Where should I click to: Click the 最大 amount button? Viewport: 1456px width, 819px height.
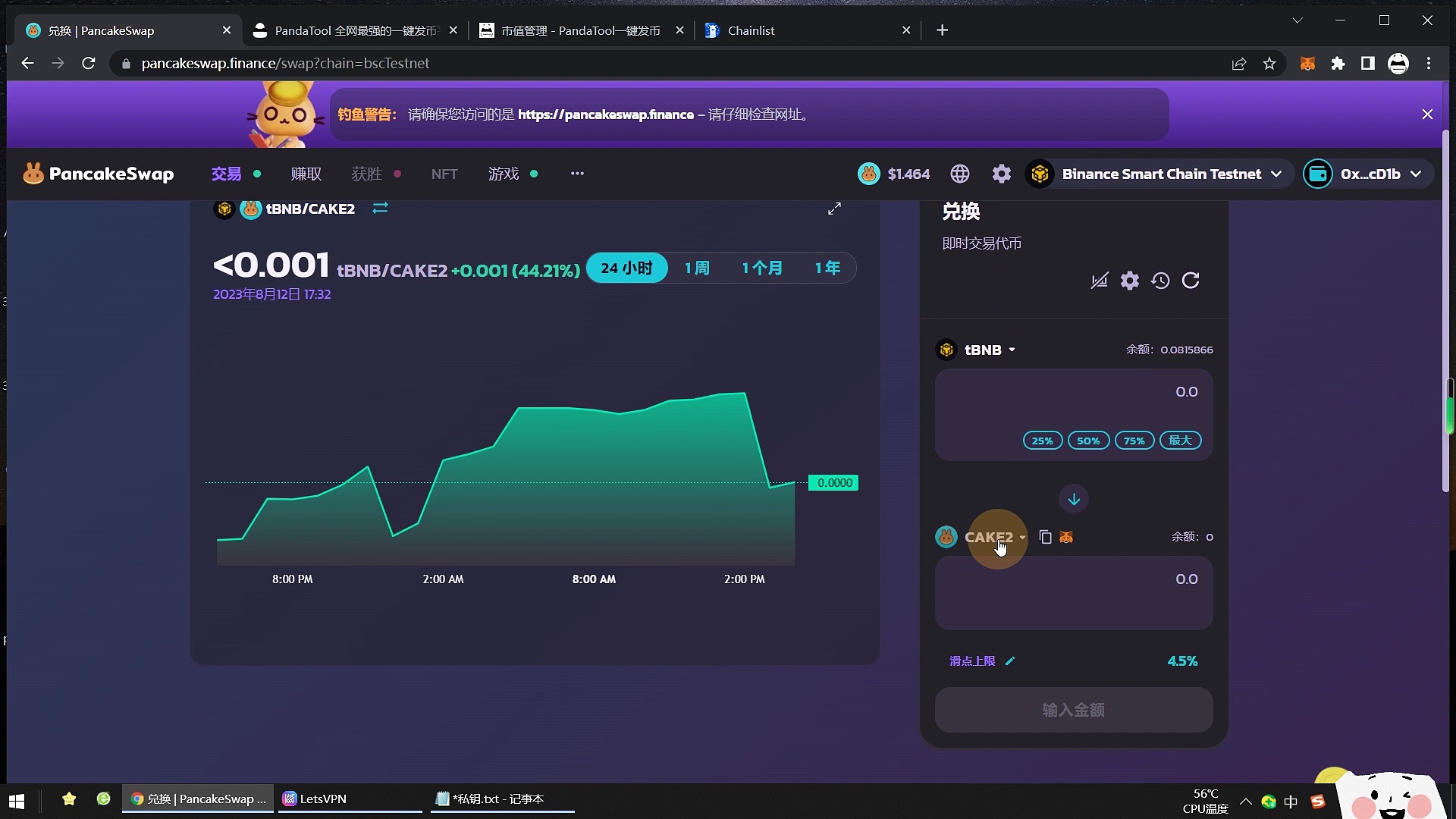coord(1180,440)
